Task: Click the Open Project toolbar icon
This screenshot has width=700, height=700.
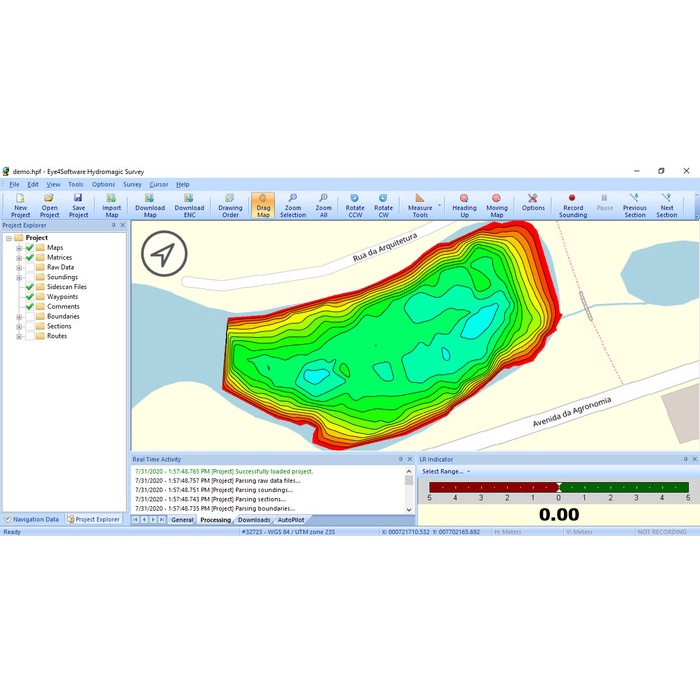Action: pos(50,205)
